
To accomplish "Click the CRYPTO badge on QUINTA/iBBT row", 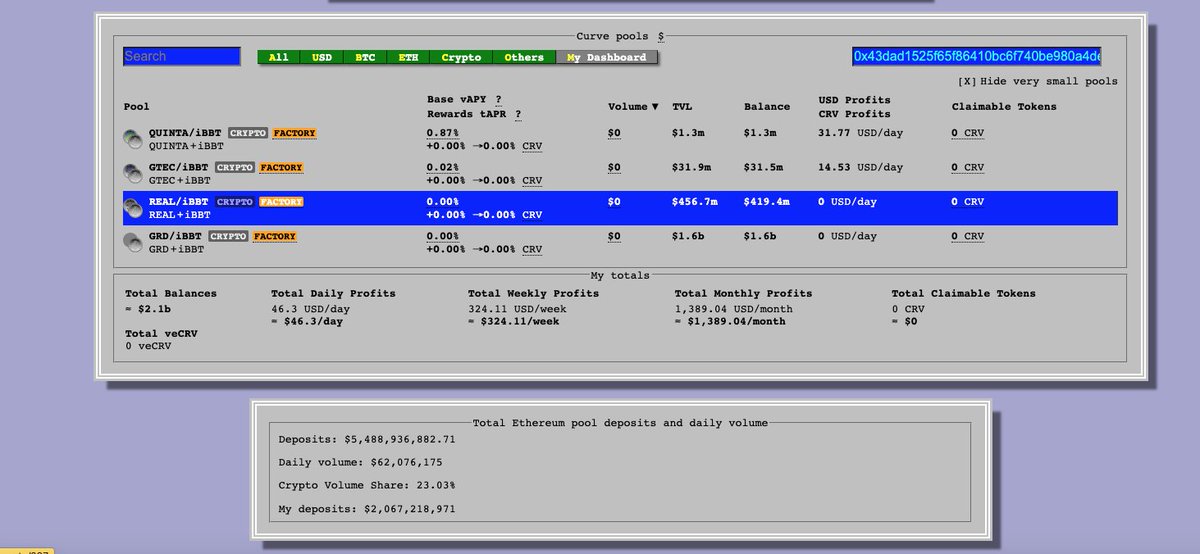I will 248,133.
